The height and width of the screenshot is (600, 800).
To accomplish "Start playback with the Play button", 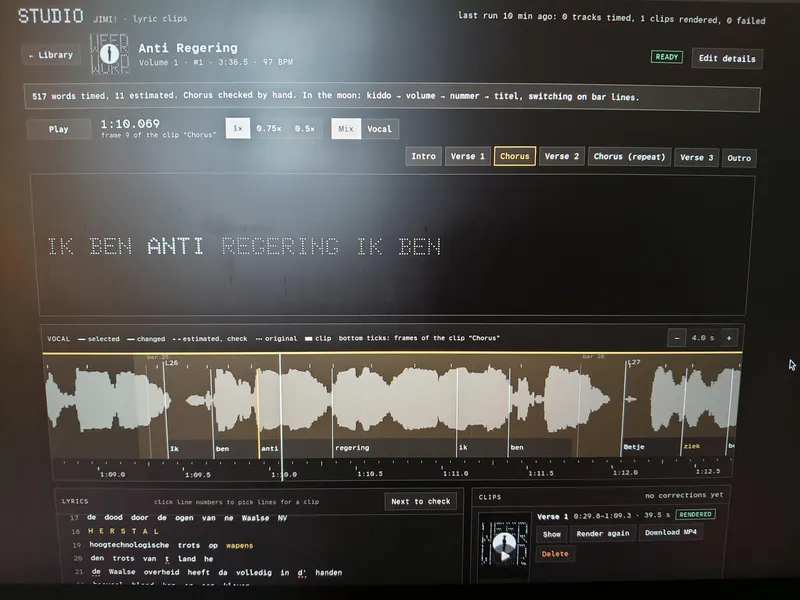I will pos(59,129).
